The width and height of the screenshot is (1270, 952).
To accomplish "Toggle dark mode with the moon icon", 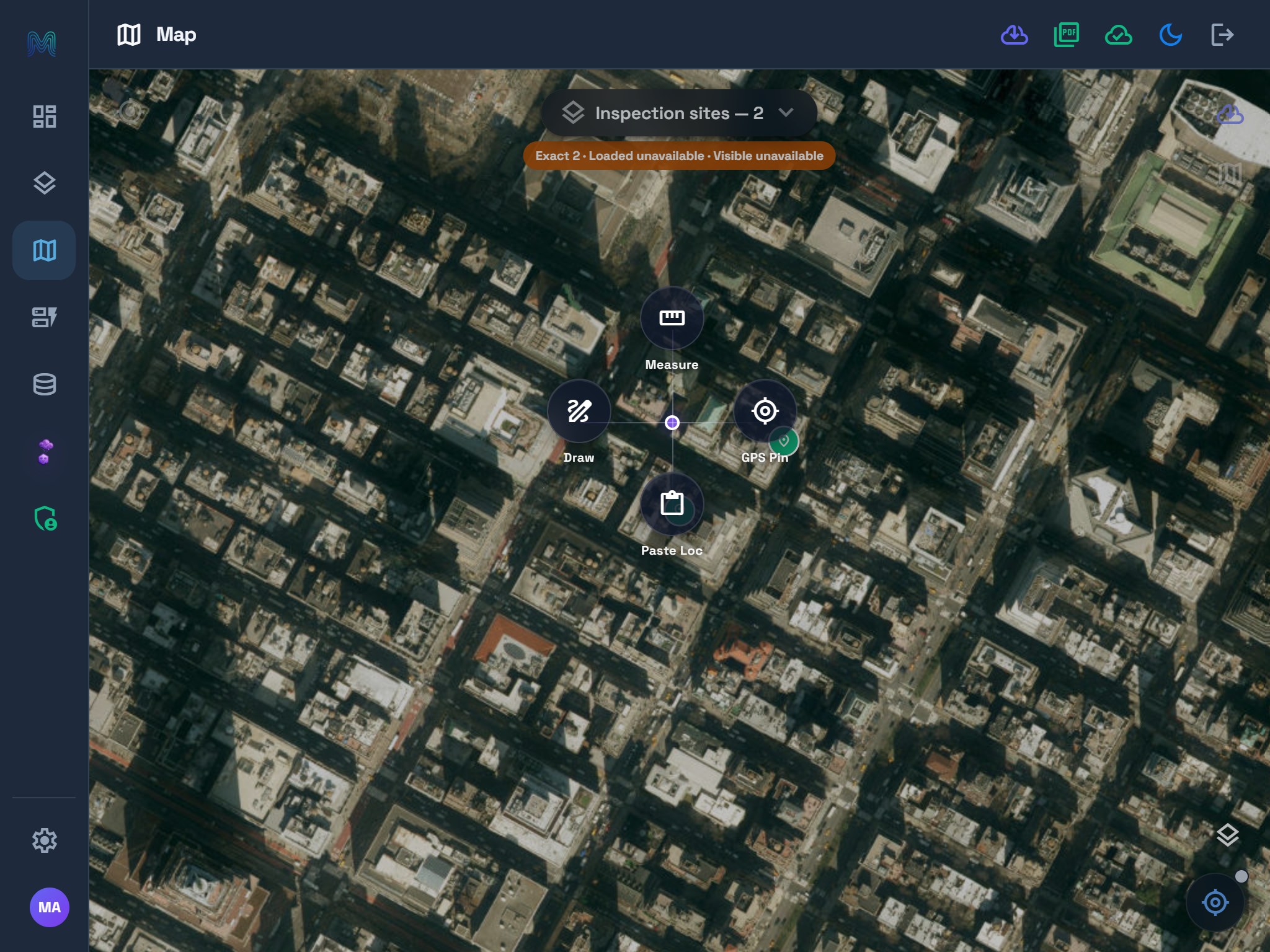I will pos(1171,35).
